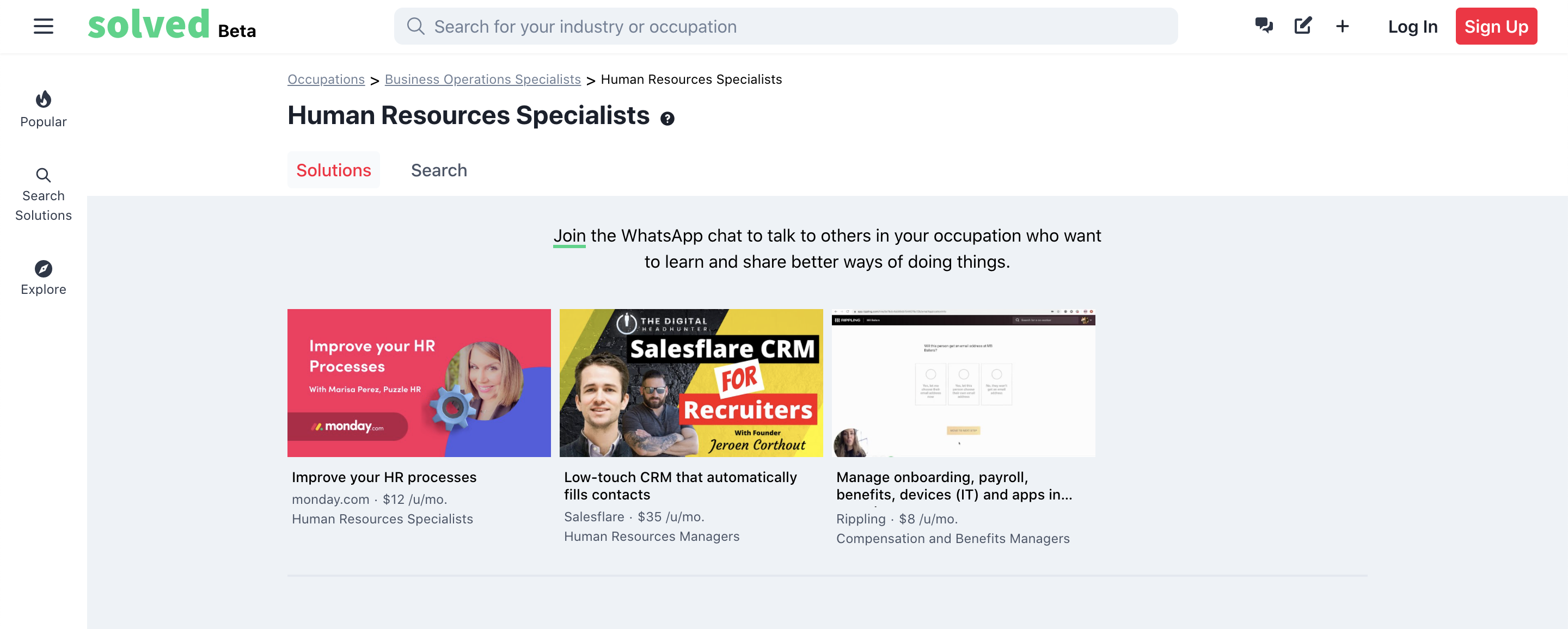Click the Popular flame icon
Screen dimensions: 1568x629
43,99
